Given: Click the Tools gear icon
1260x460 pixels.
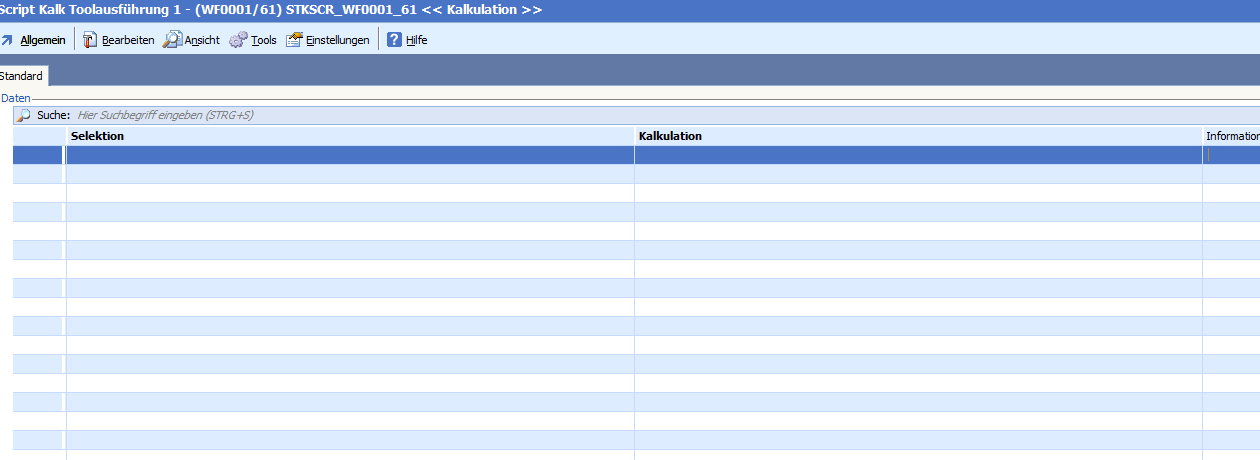Looking at the screenshot, I should pos(238,40).
